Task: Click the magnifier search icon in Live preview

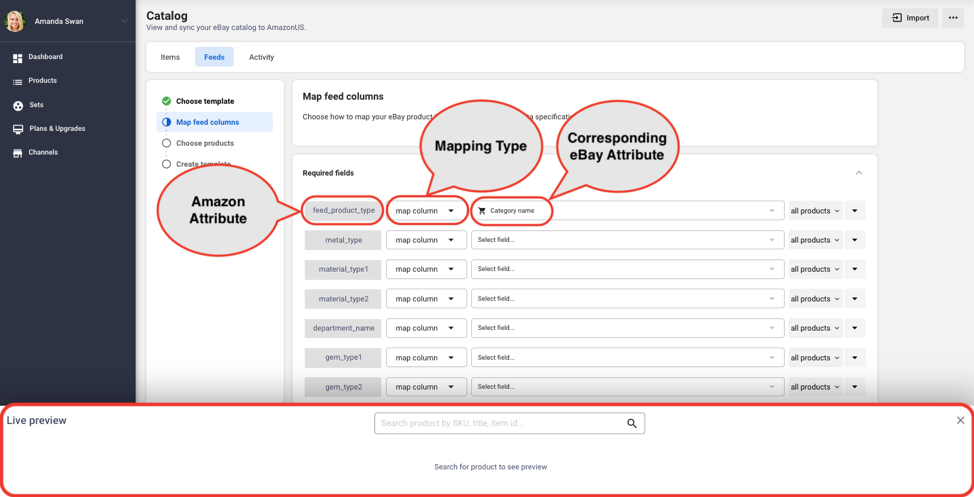Action: coord(632,424)
